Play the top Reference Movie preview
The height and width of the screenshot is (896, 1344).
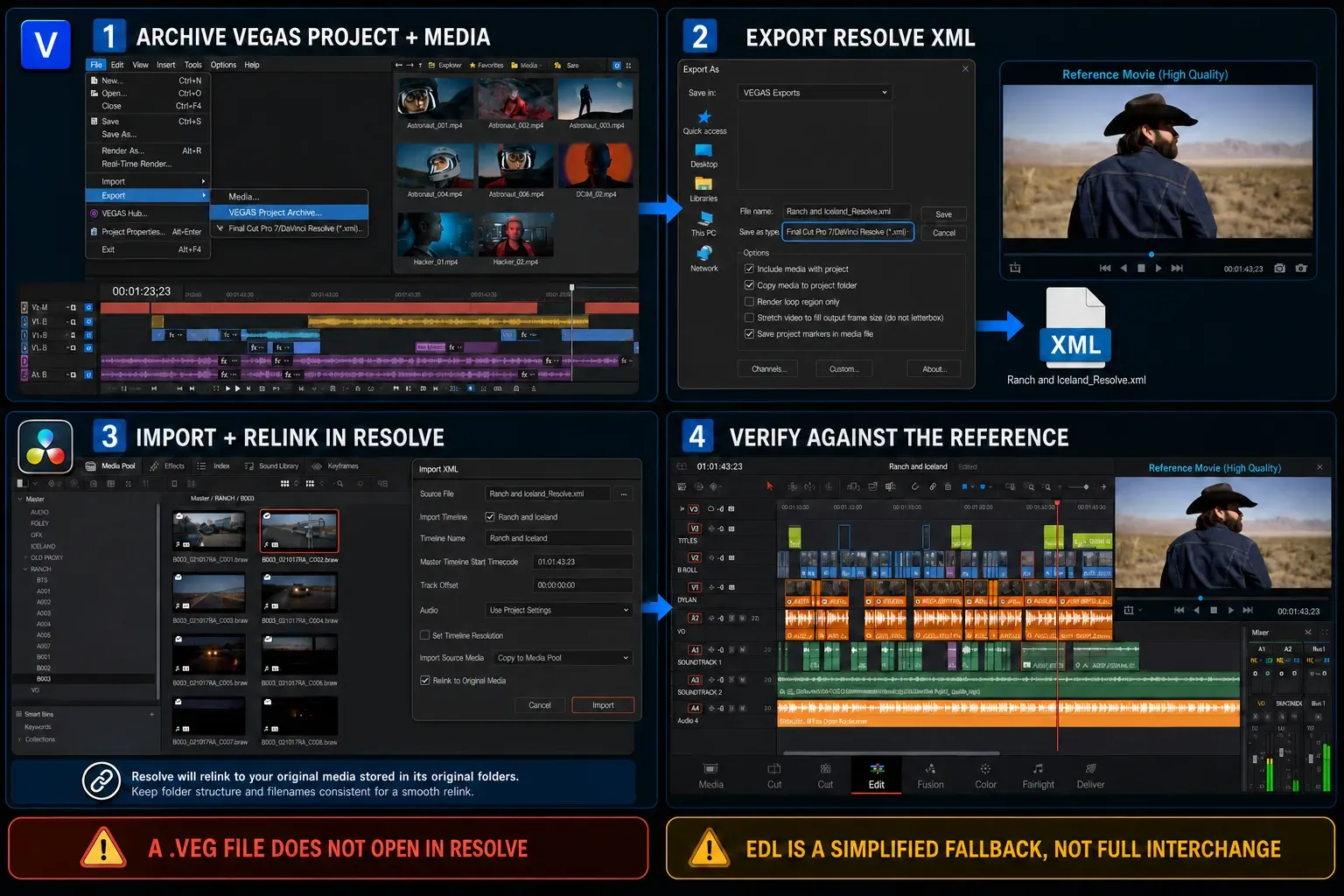1158,269
